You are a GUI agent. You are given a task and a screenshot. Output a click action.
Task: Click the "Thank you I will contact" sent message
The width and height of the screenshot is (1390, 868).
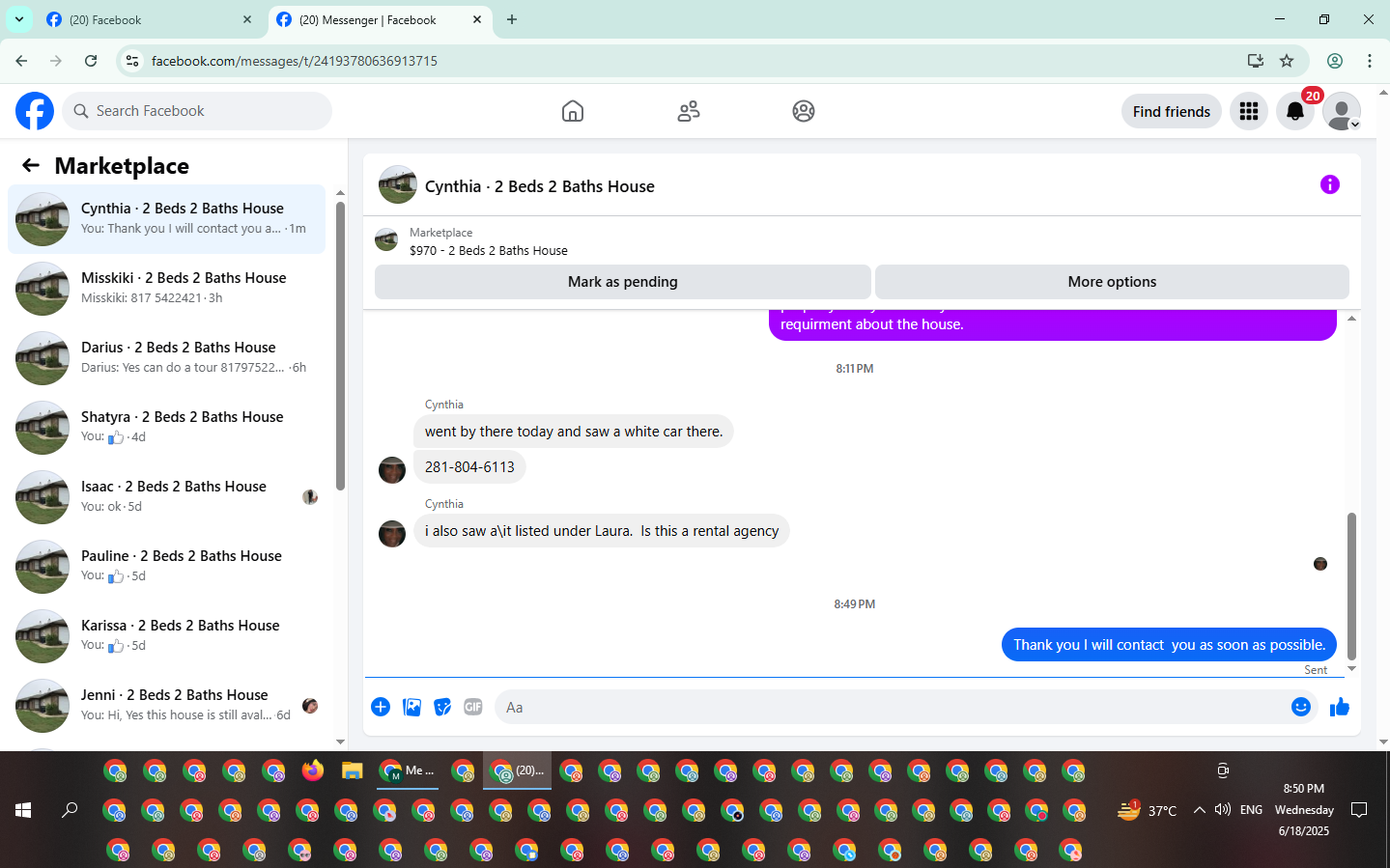pos(1169,645)
